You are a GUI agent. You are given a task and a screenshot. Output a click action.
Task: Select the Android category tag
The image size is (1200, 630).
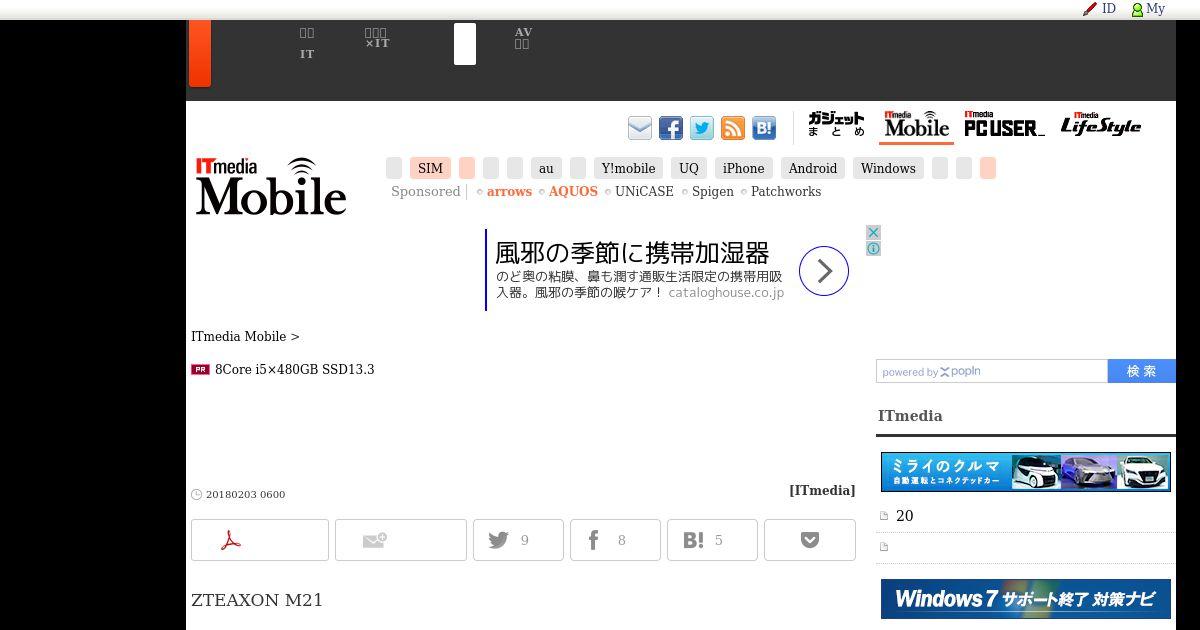click(x=813, y=168)
